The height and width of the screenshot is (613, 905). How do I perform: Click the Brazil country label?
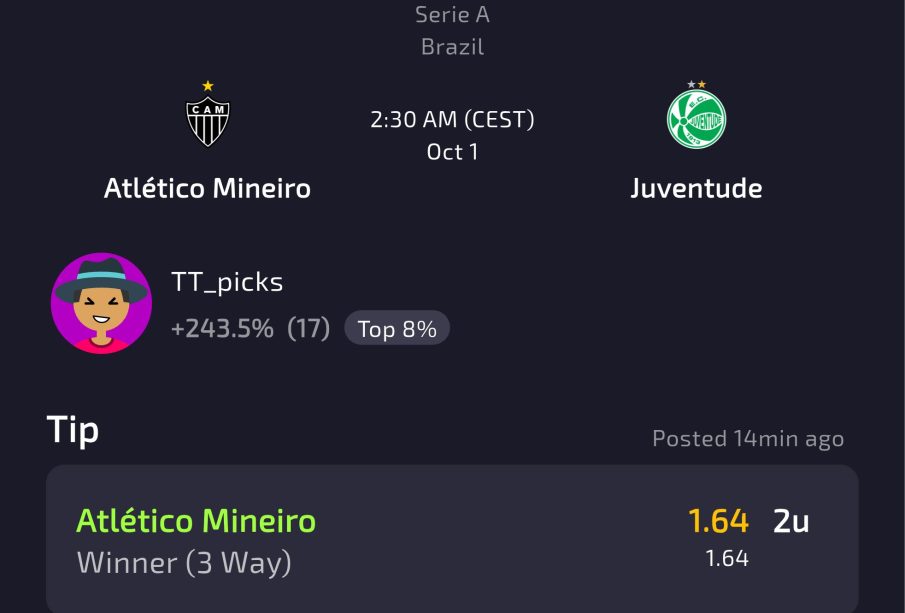tap(452, 47)
